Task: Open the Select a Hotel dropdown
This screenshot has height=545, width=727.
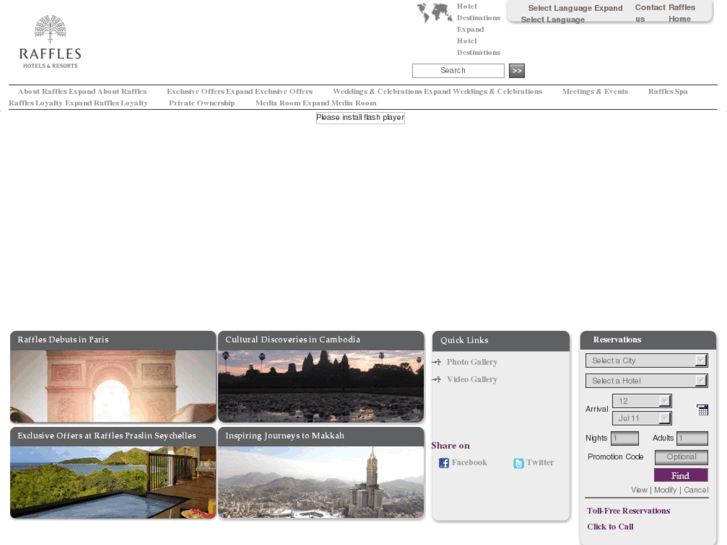Action: (646, 381)
